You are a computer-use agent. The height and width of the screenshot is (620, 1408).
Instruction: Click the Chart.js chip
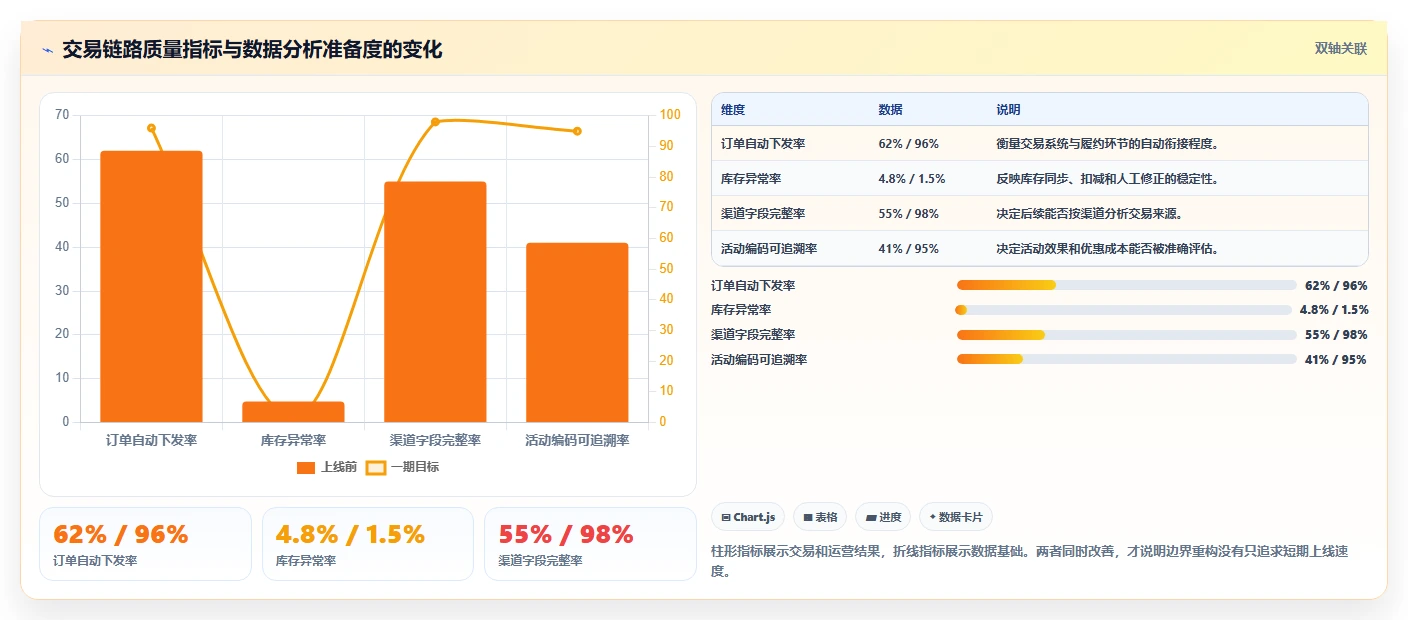tap(748, 517)
